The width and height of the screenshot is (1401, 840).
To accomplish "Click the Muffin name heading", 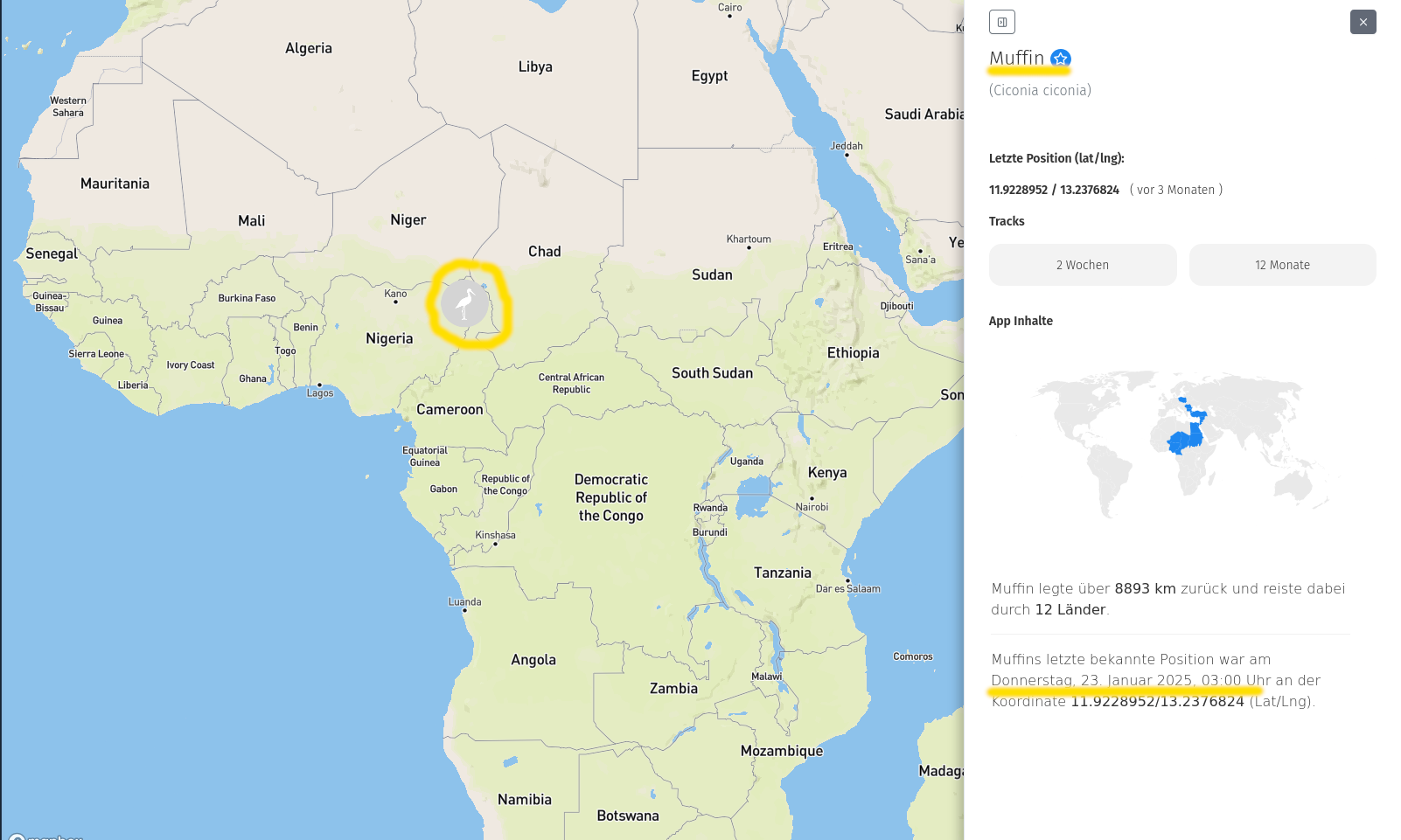I will click(1016, 59).
